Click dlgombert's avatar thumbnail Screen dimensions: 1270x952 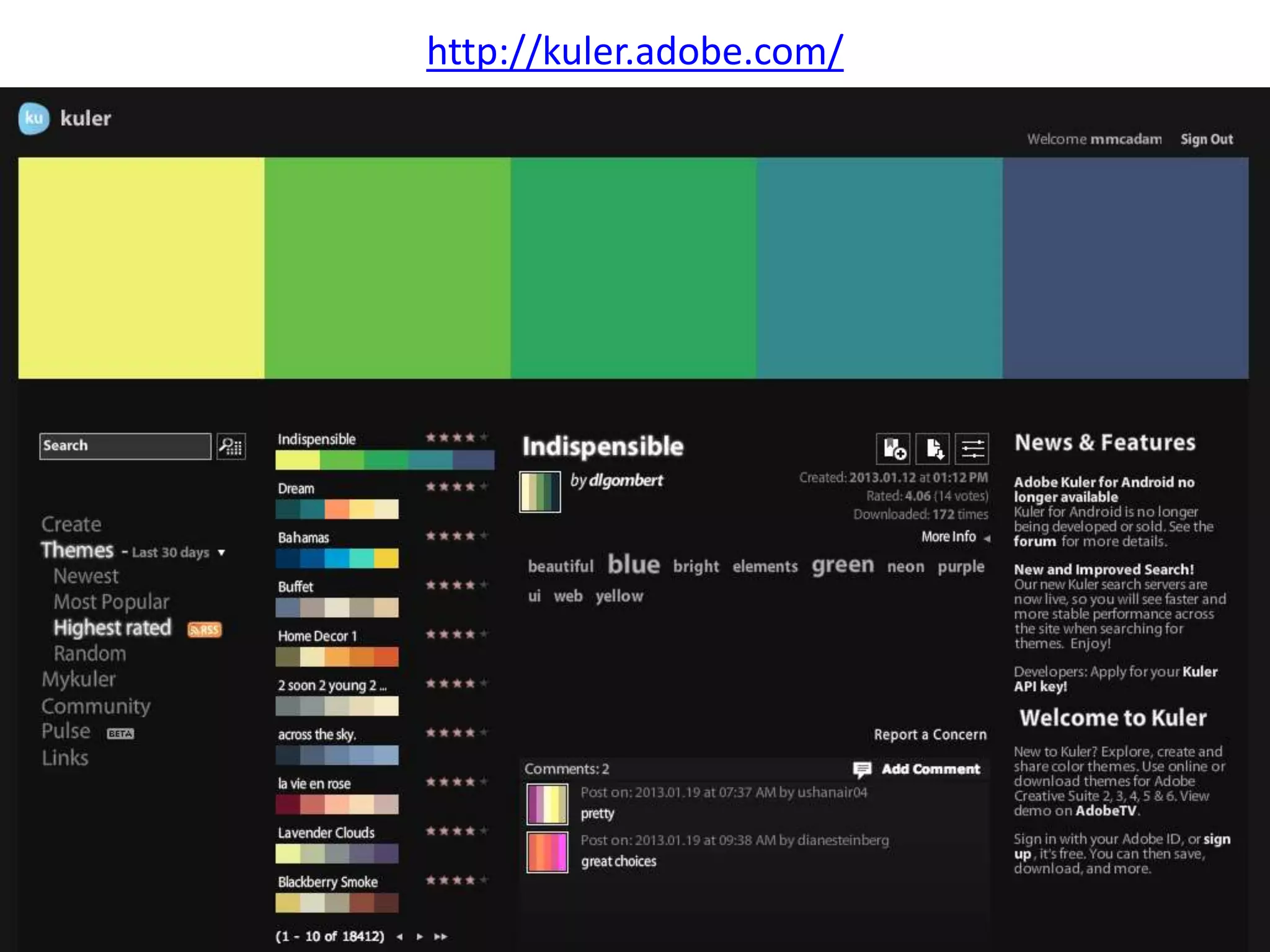(540, 492)
